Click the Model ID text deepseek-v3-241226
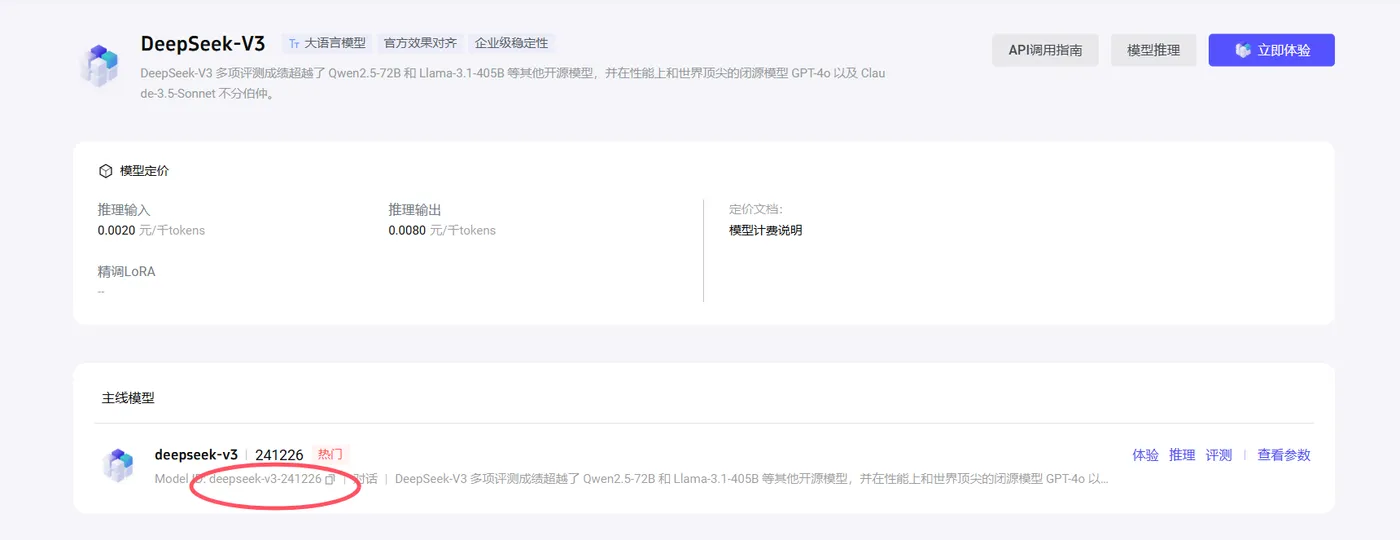The image size is (1400, 540). pos(265,479)
